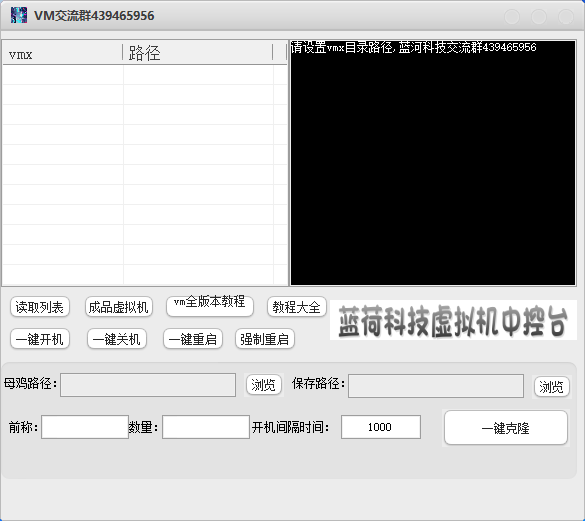
Task: Open 教程大全 tutorials button
Action: click(x=297, y=307)
